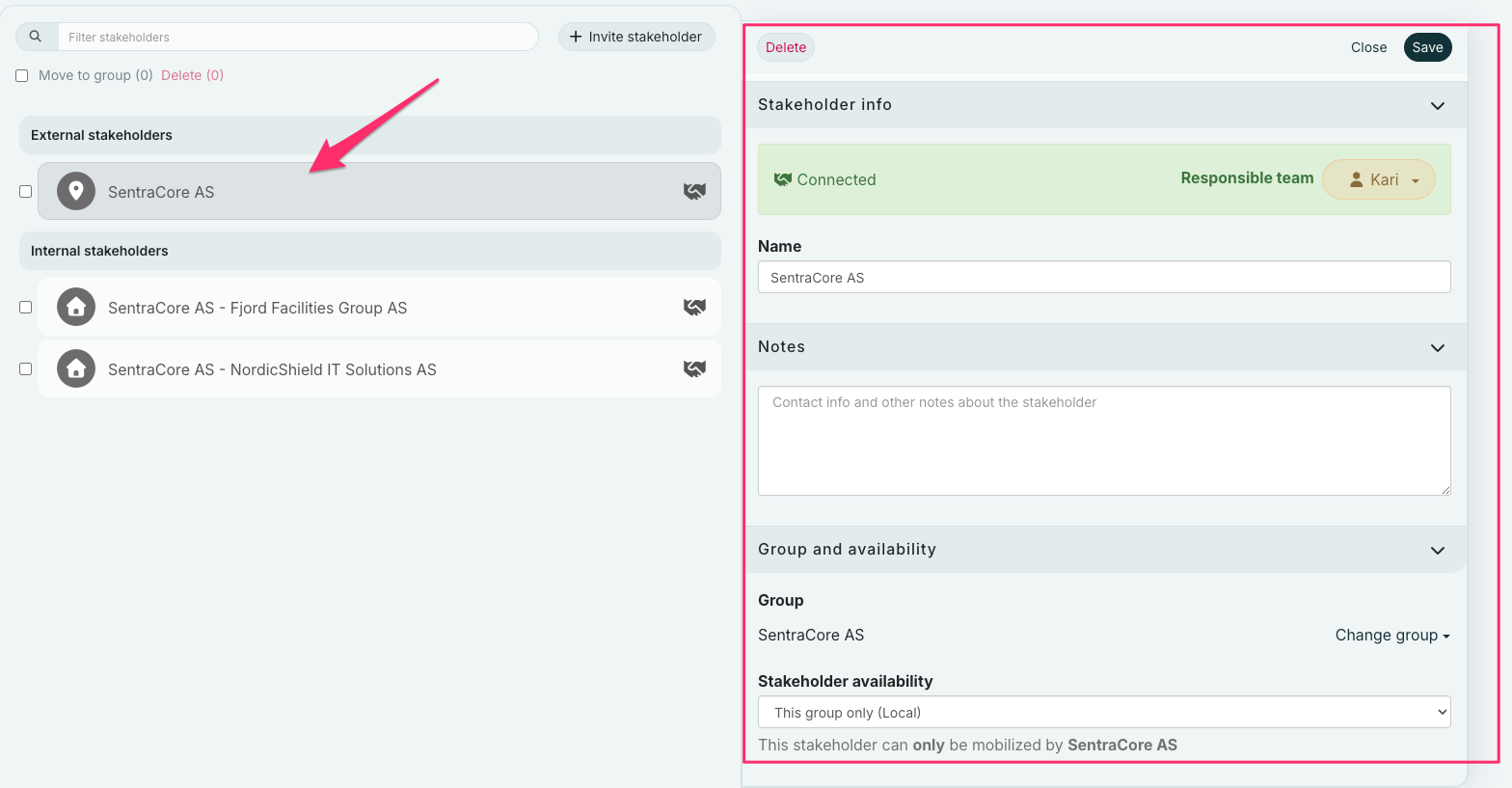This screenshot has width=1512, height=788.
Task: Click handshake icon for Fjord Facilities Group
Action: [694, 307]
